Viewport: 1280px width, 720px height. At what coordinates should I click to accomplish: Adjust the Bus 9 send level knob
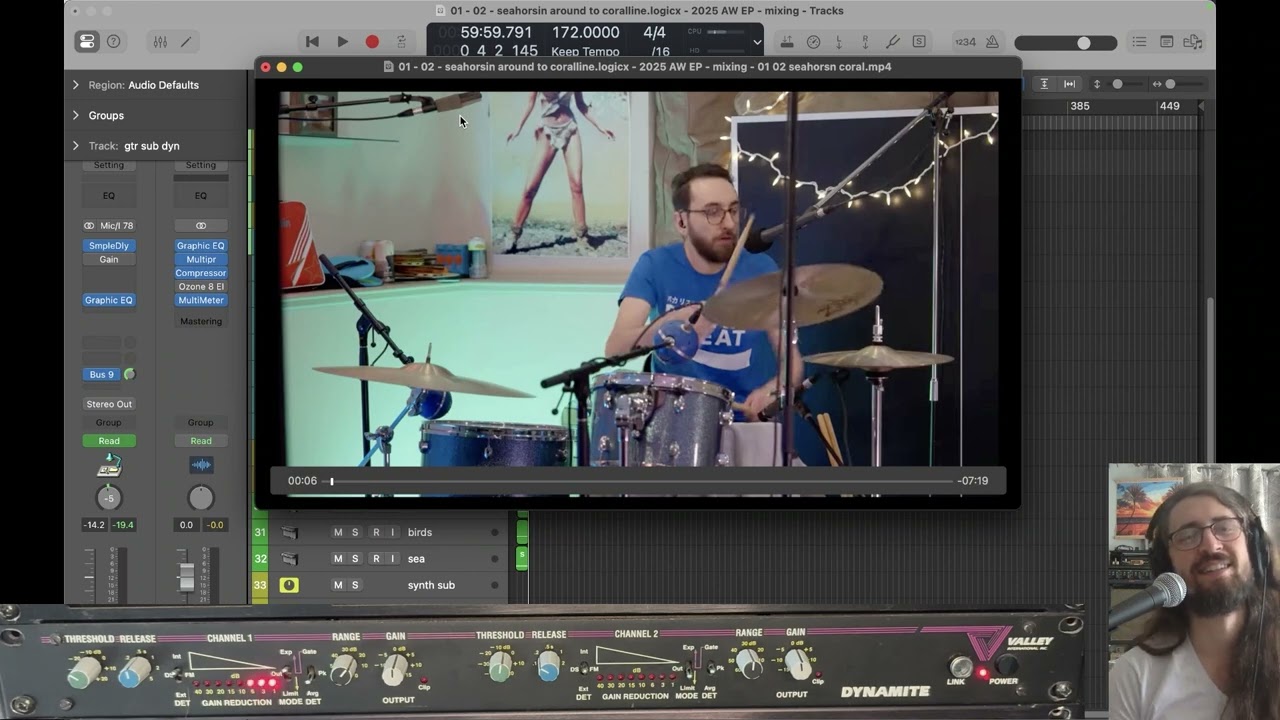[x=129, y=374]
